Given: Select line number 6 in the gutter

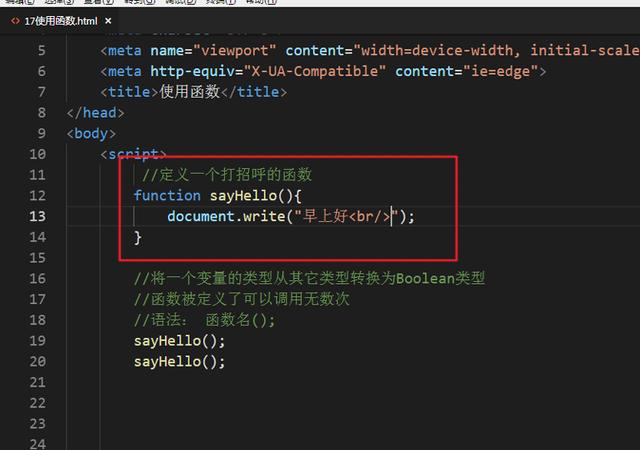Looking at the screenshot, I should coord(42,71).
